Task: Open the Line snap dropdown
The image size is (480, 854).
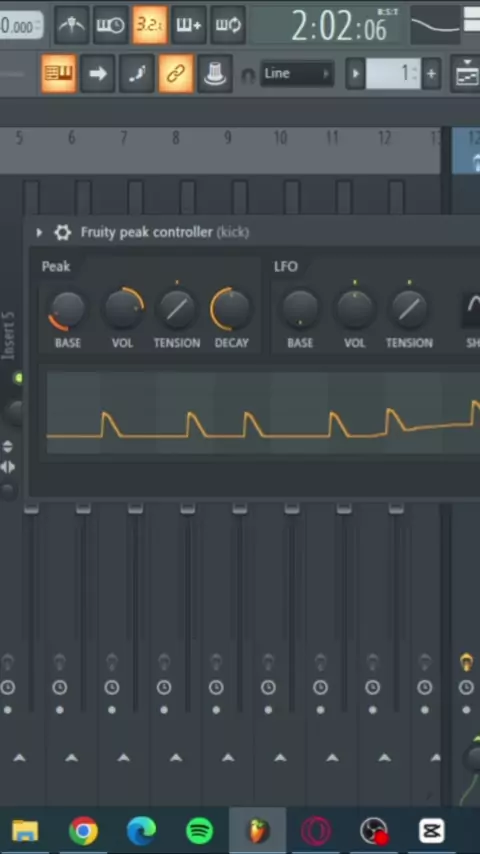Action: [296, 74]
